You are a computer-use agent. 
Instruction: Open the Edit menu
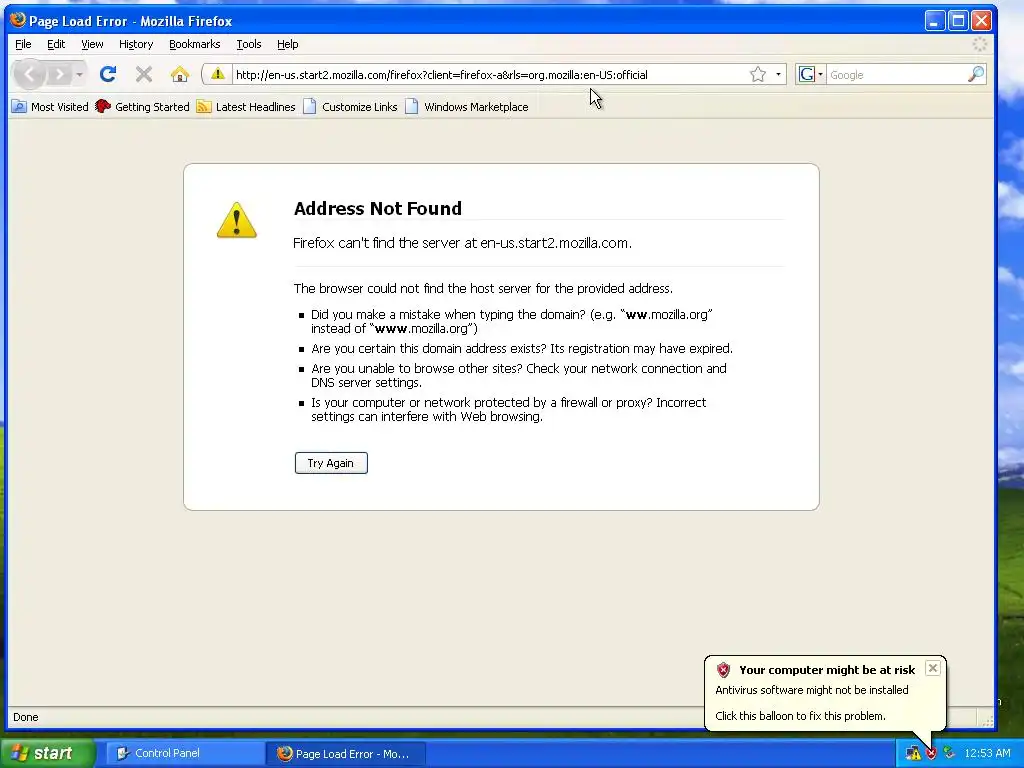click(56, 44)
